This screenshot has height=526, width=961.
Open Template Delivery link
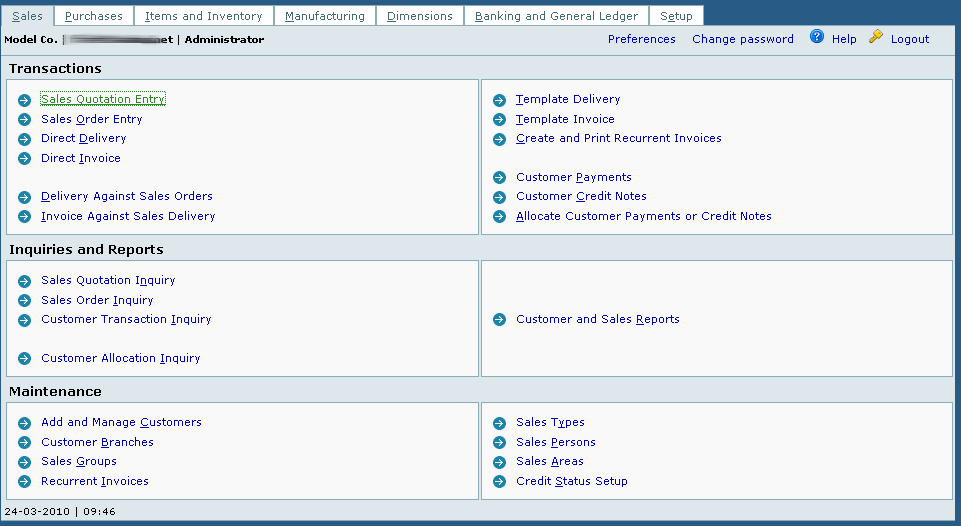click(x=568, y=99)
